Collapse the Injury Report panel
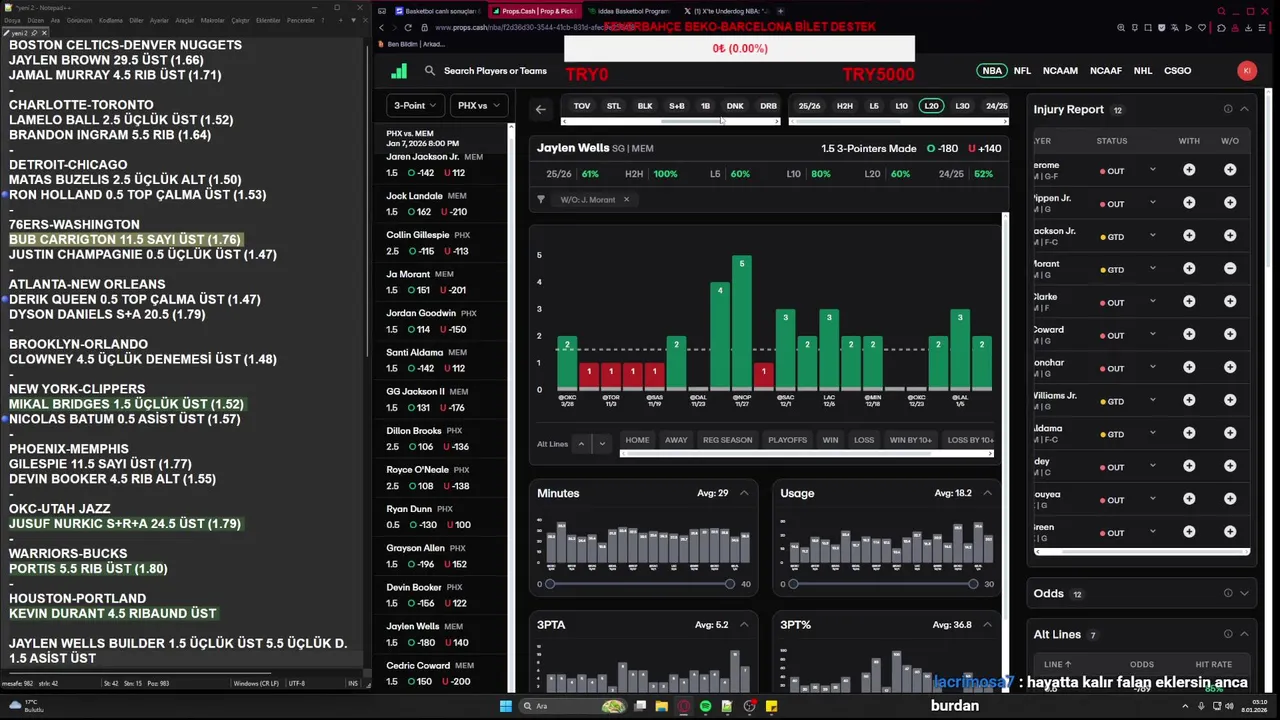This screenshot has height=720, width=1280. [1244, 109]
